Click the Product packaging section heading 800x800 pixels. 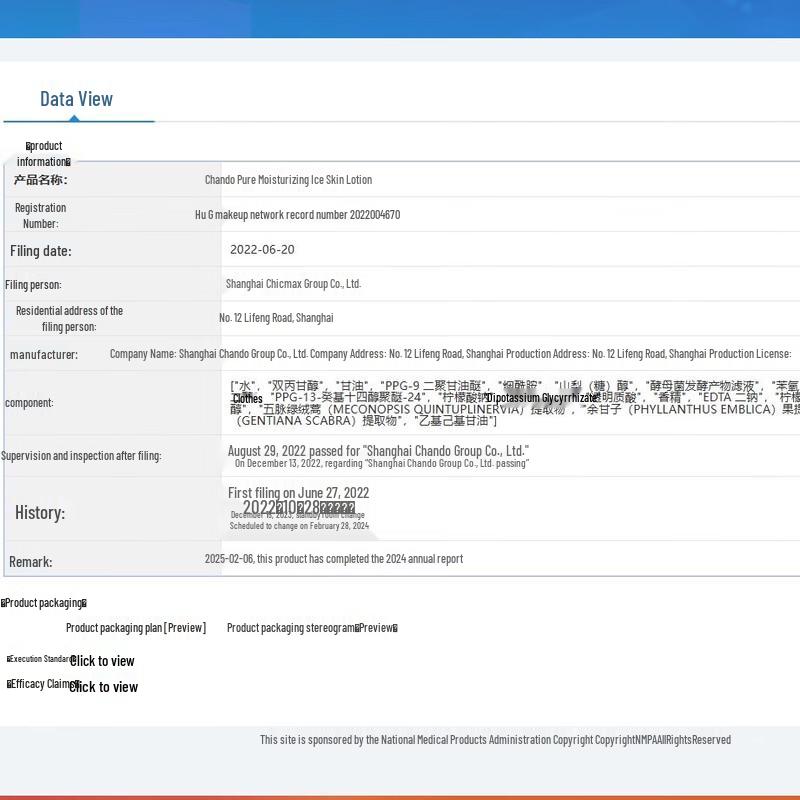point(44,603)
